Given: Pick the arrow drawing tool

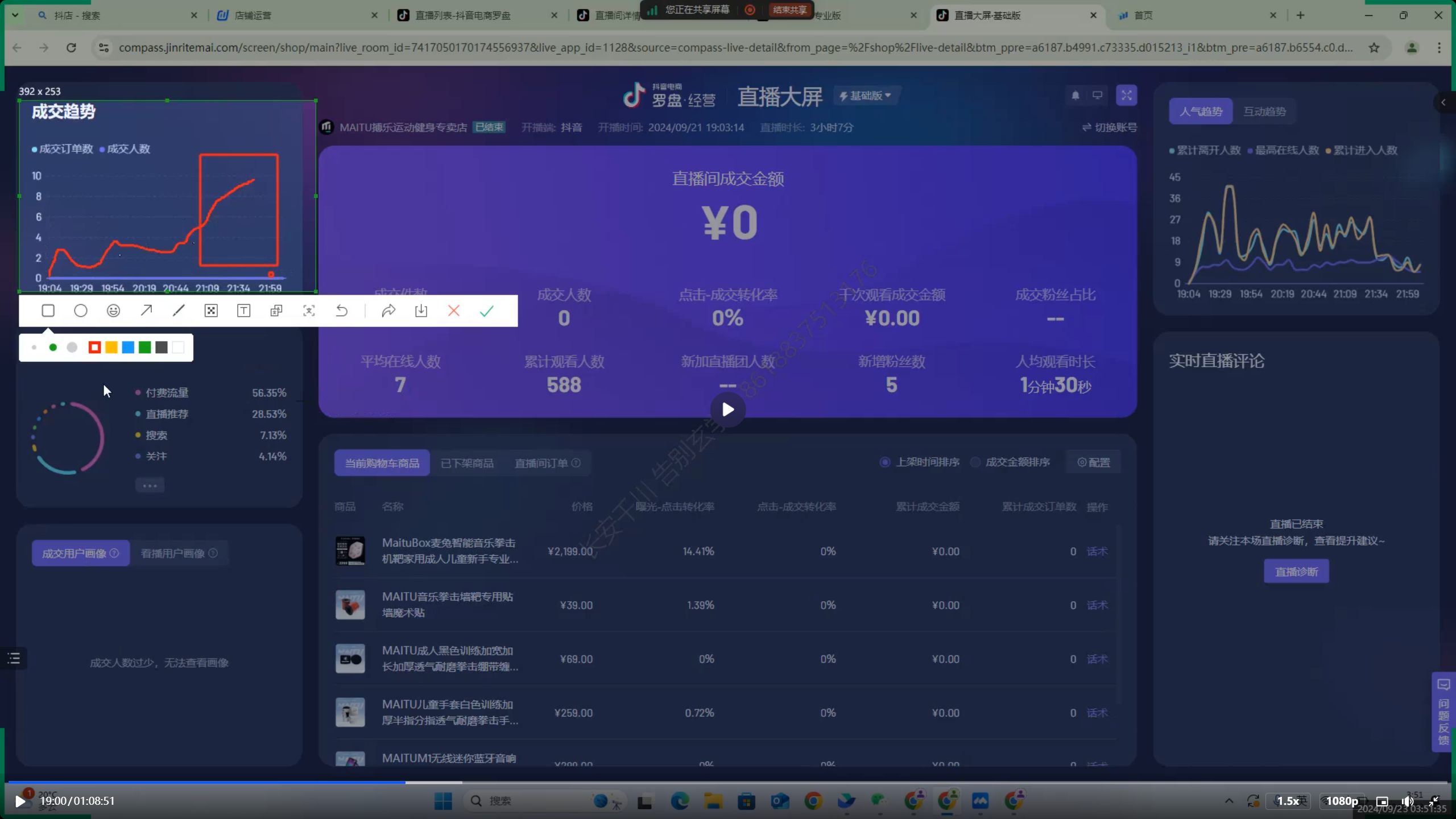Looking at the screenshot, I should click(146, 311).
